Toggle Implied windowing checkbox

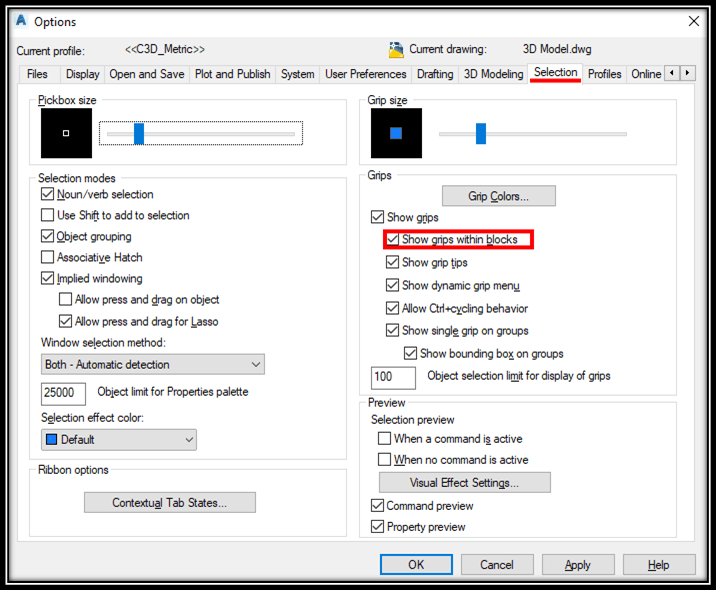click(x=47, y=278)
